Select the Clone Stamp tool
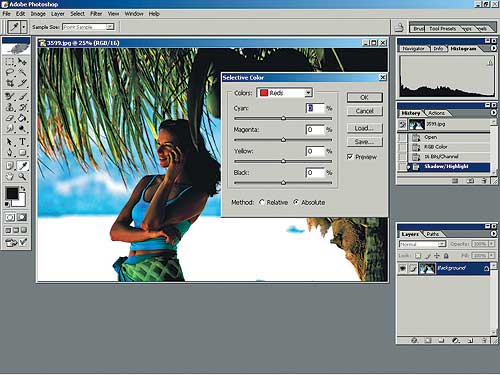The width and height of the screenshot is (500, 375). [x=10, y=107]
